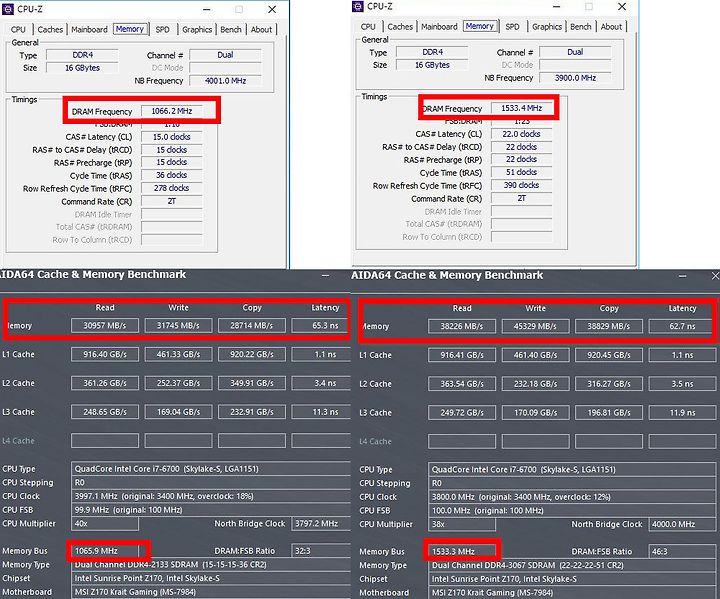This screenshot has height=599, width=720.
Task: Close the right AIDA64 benchmark window
Action: coord(715,276)
